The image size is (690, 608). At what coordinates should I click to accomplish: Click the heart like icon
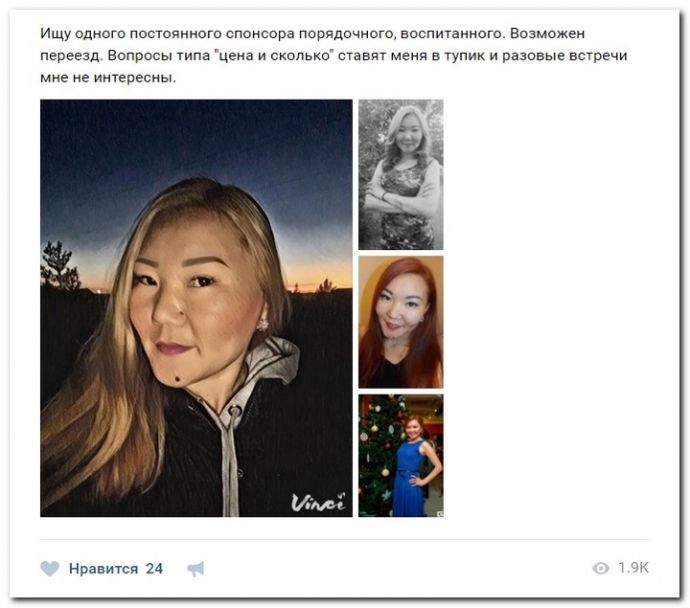(50, 568)
